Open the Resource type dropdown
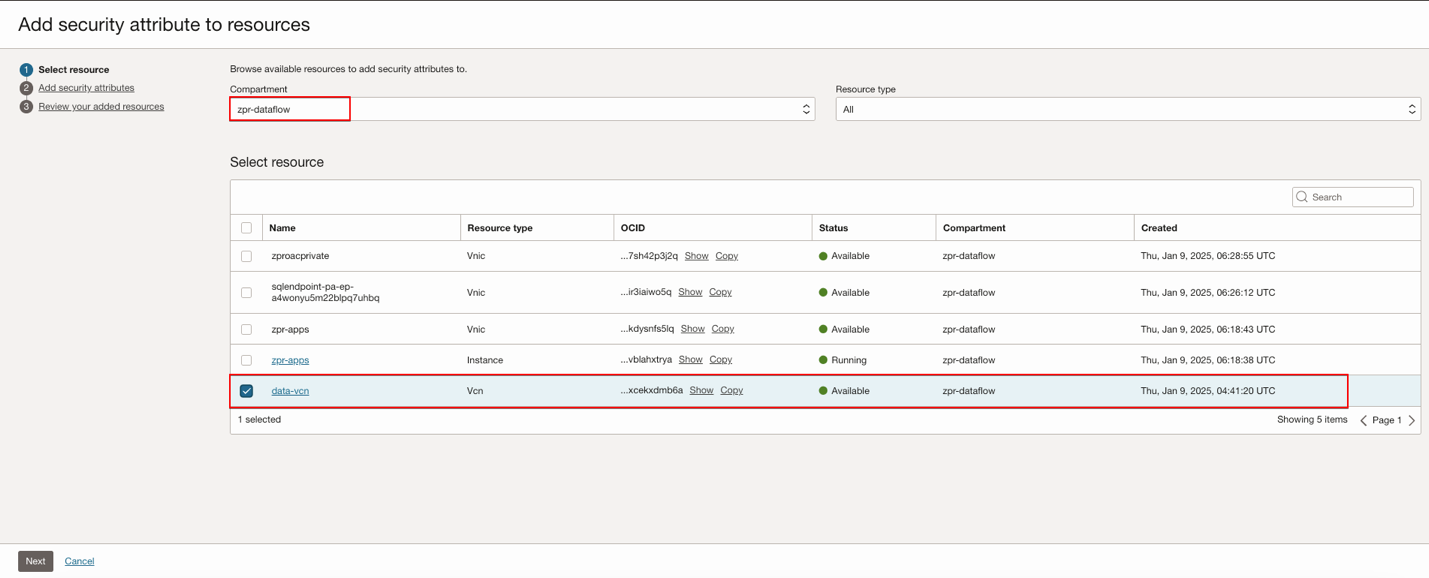The width and height of the screenshot is (1429, 578). click(x=1127, y=109)
